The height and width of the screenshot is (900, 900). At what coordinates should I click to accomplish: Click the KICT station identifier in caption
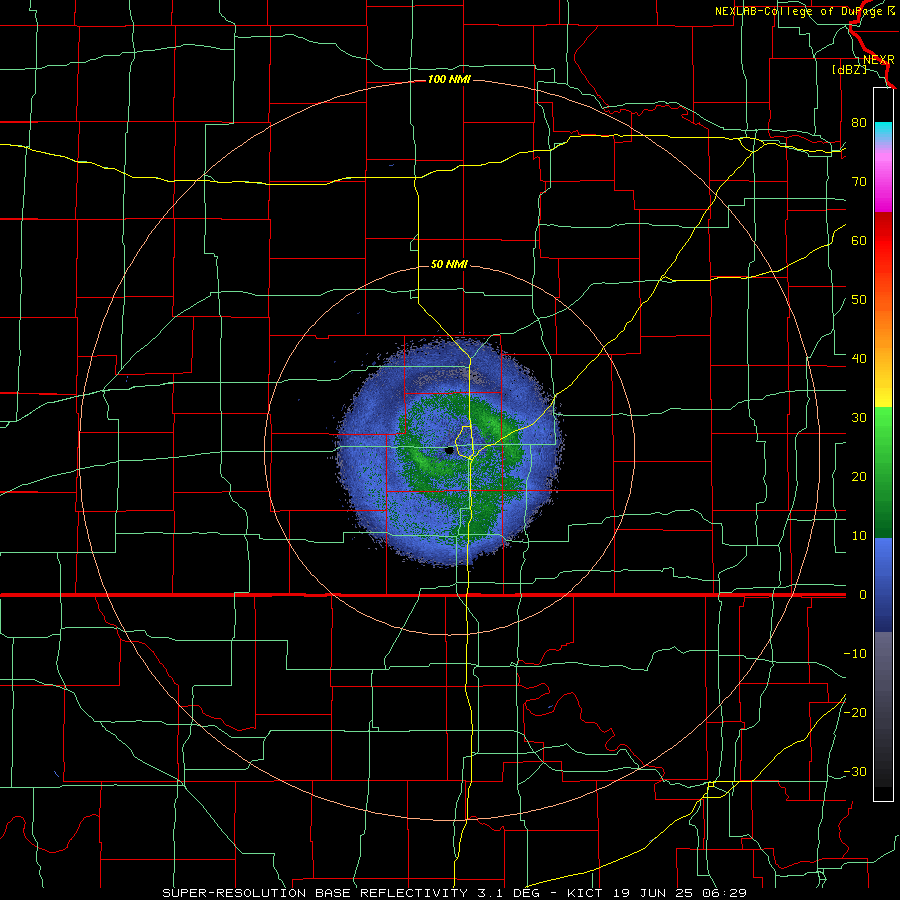pos(585,893)
